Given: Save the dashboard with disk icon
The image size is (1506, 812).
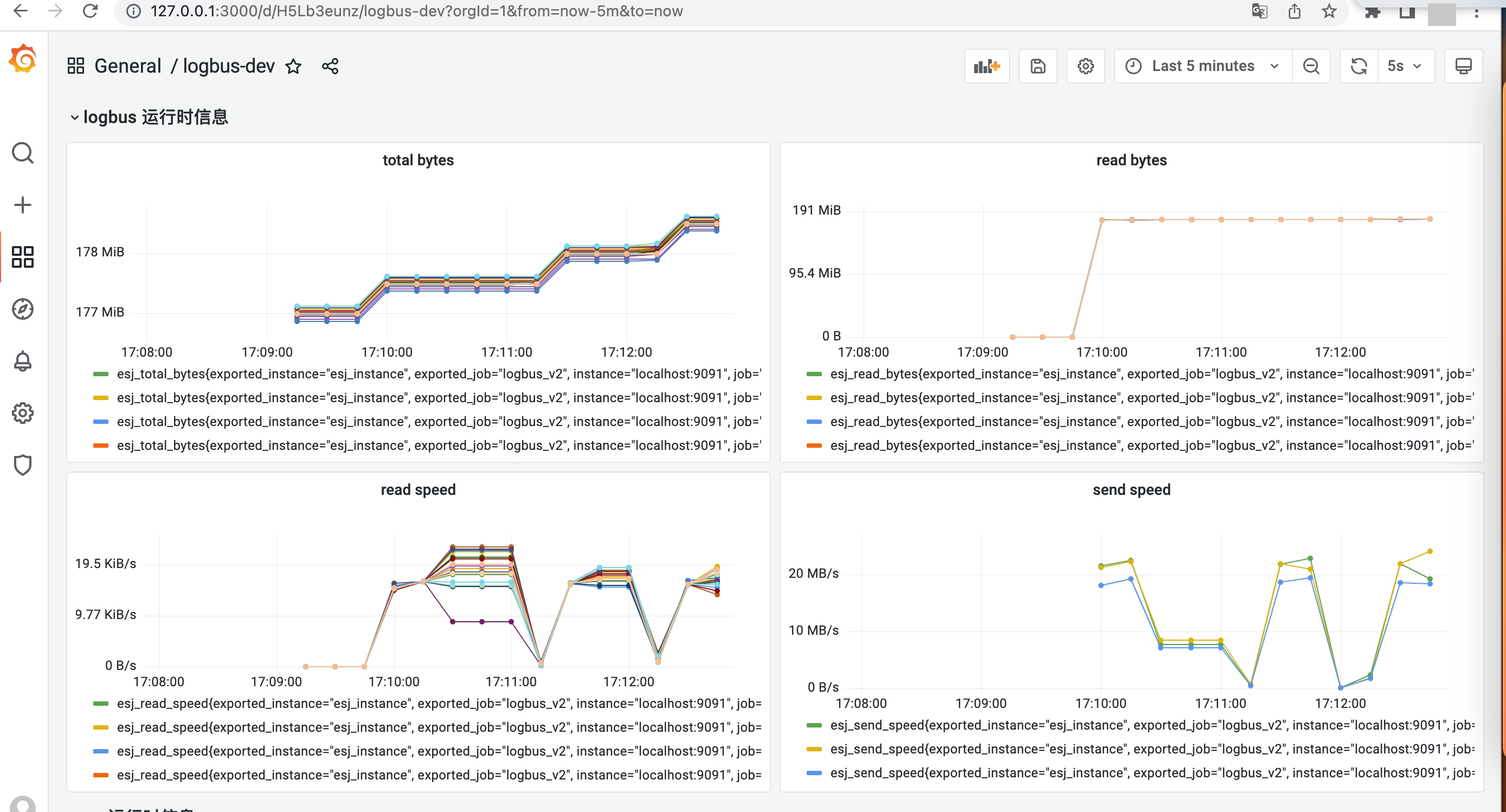Looking at the screenshot, I should 1038,66.
